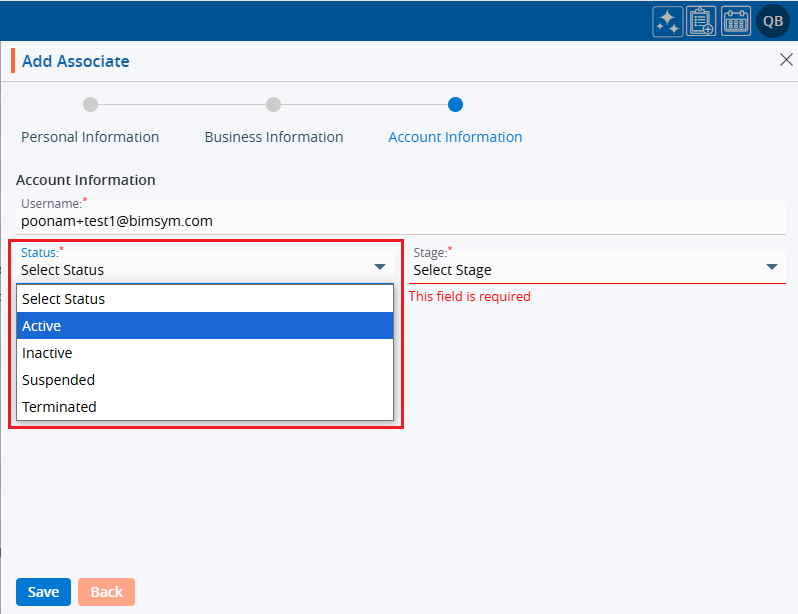The image size is (798, 614).
Task: Click the Account Information step circle
Action: pos(455,104)
